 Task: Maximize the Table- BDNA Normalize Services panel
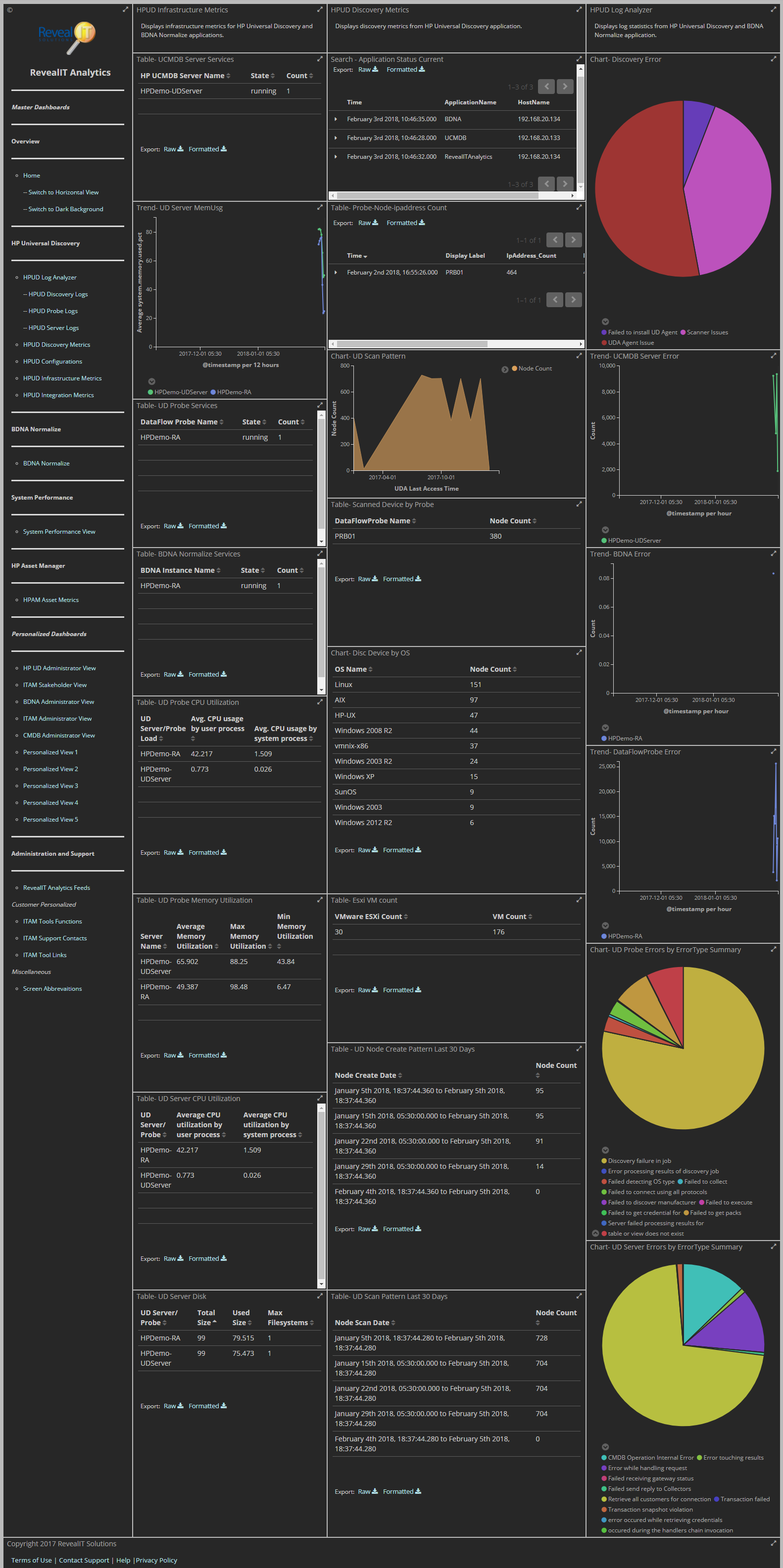pyautogui.click(x=320, y=554)
